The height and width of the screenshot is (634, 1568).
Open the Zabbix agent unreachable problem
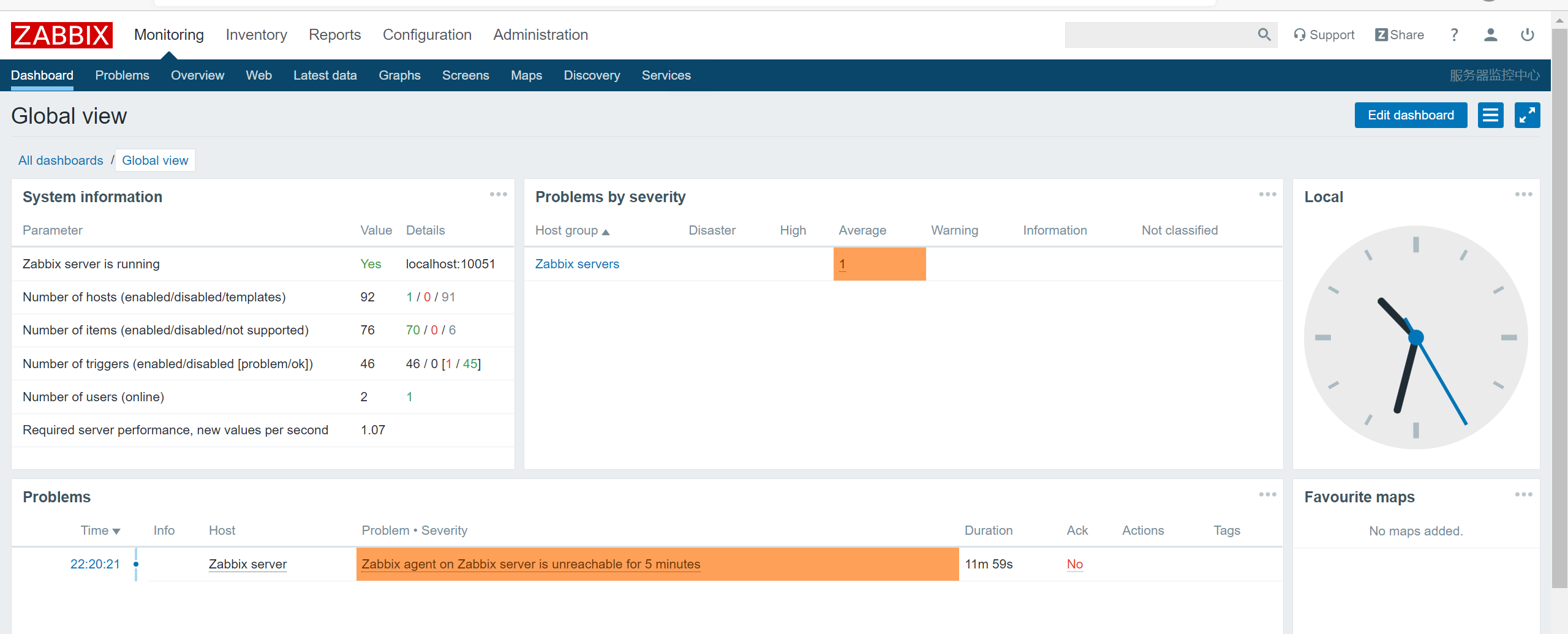(x=531, y=564)
